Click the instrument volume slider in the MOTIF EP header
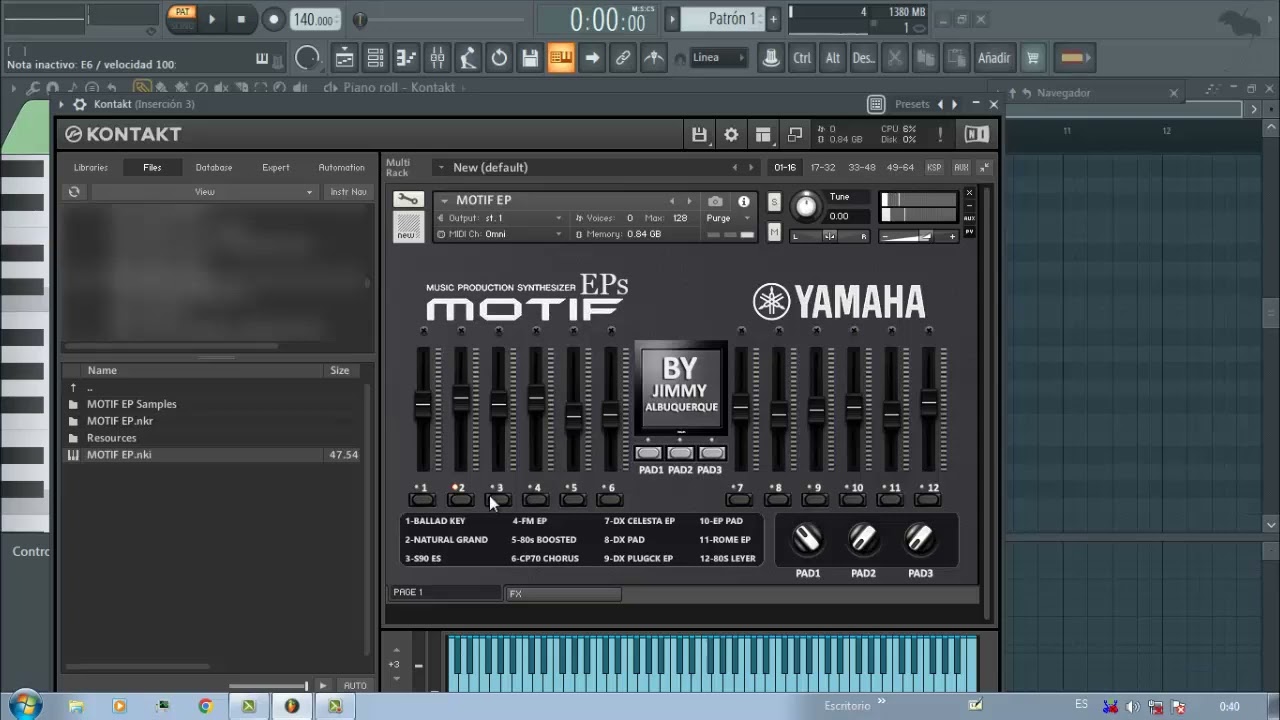 (x=919, y=237)
